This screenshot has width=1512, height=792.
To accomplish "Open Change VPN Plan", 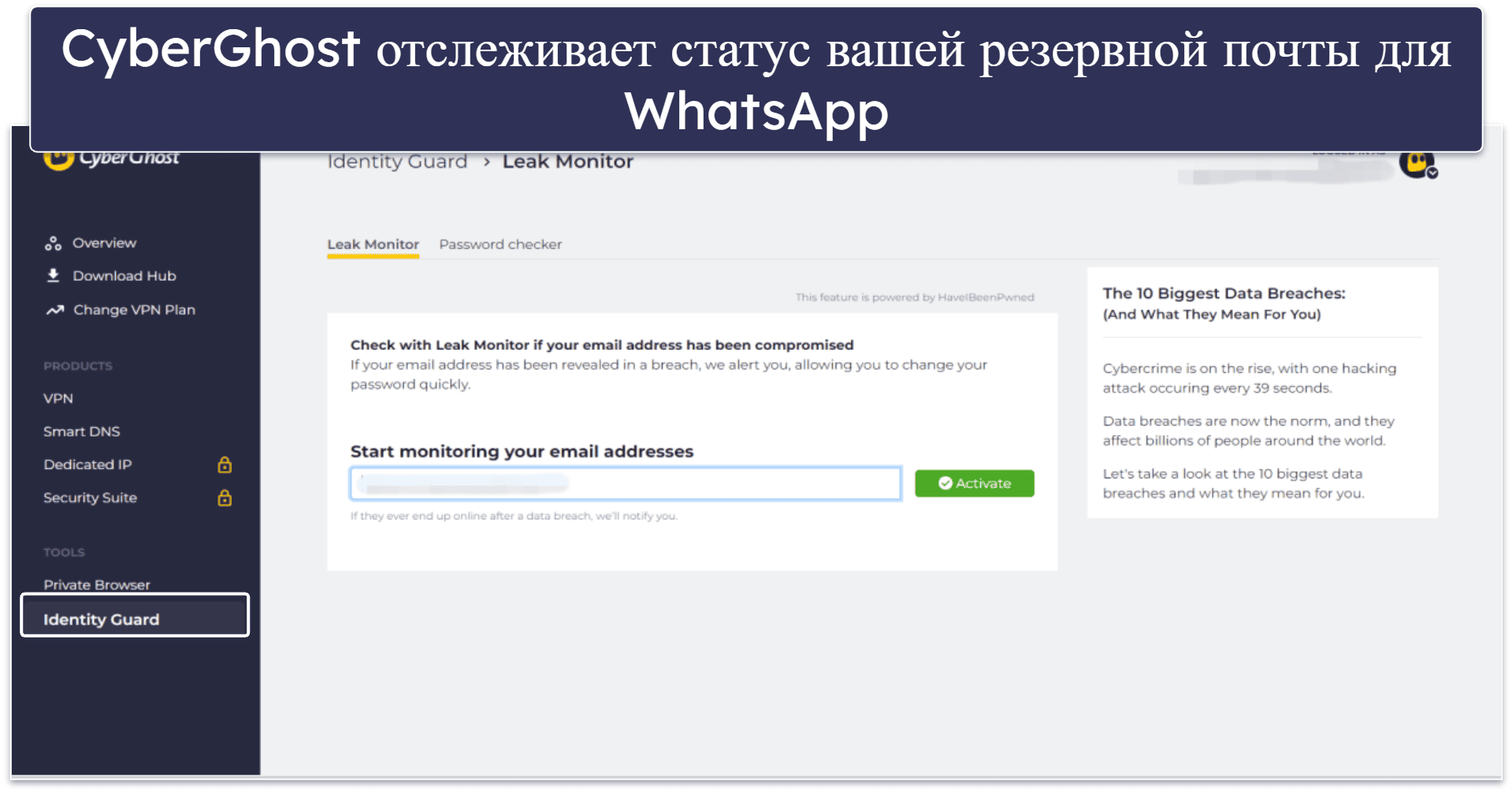I will [x=134, y=310].
